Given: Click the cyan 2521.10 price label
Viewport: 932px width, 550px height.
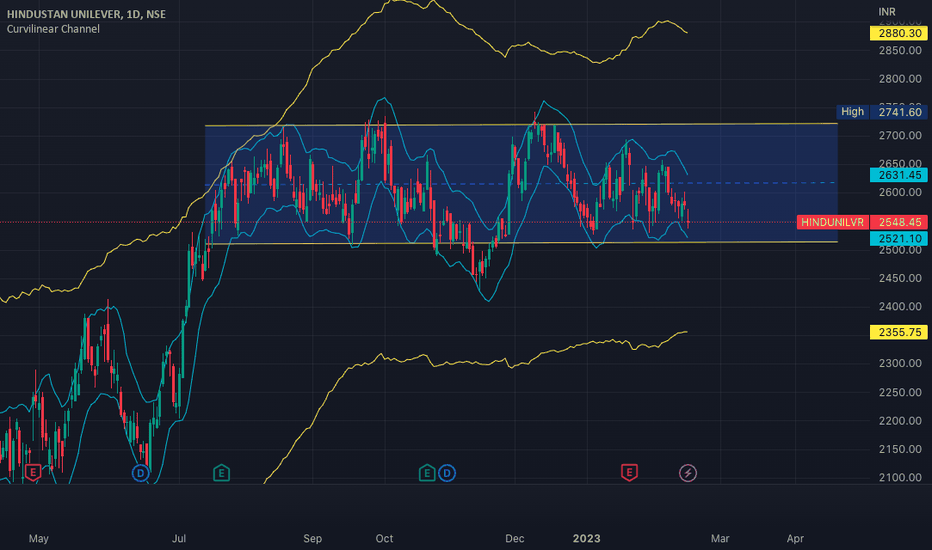Looking at the screenshot, I should pyautogui.click(x=898, y=238).
